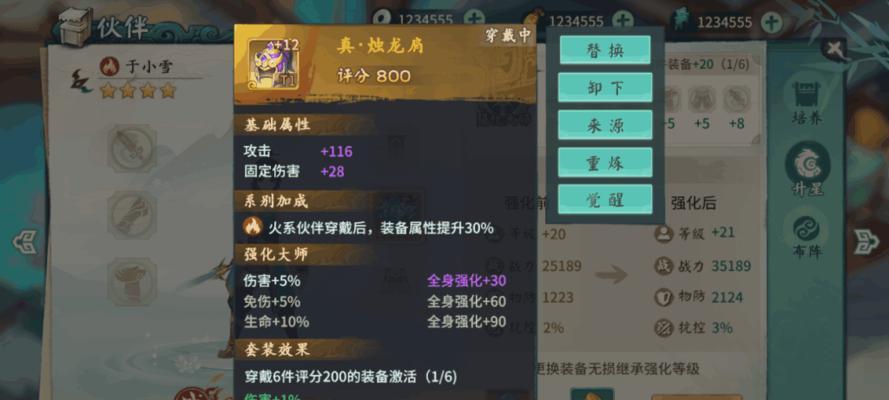889x400 pixels.
Task: Close the companion panel with X
Action: tap(834, 49)
